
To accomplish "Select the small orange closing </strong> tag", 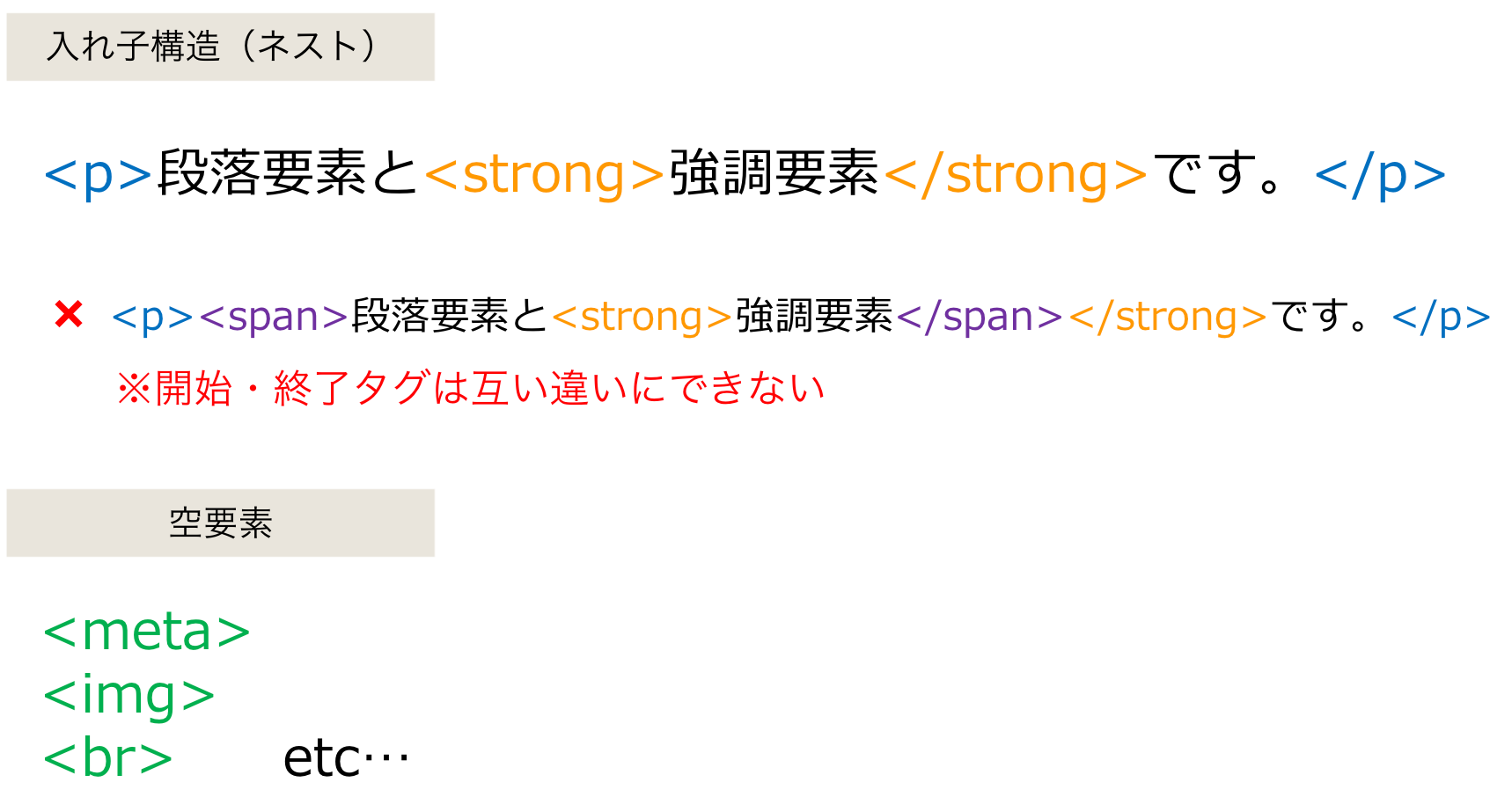I will coord(1167,317).
